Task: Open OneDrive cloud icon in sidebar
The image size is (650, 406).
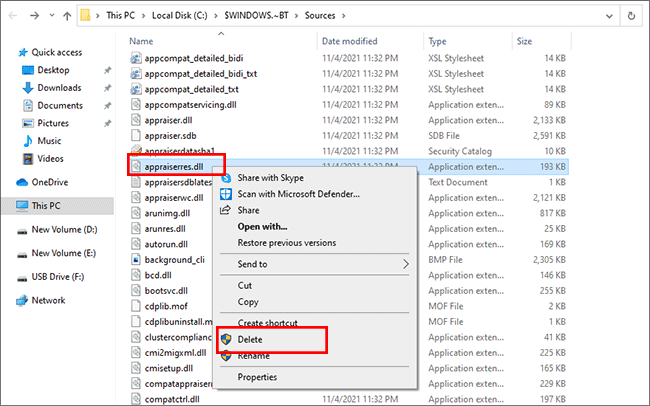Action: 22,182
